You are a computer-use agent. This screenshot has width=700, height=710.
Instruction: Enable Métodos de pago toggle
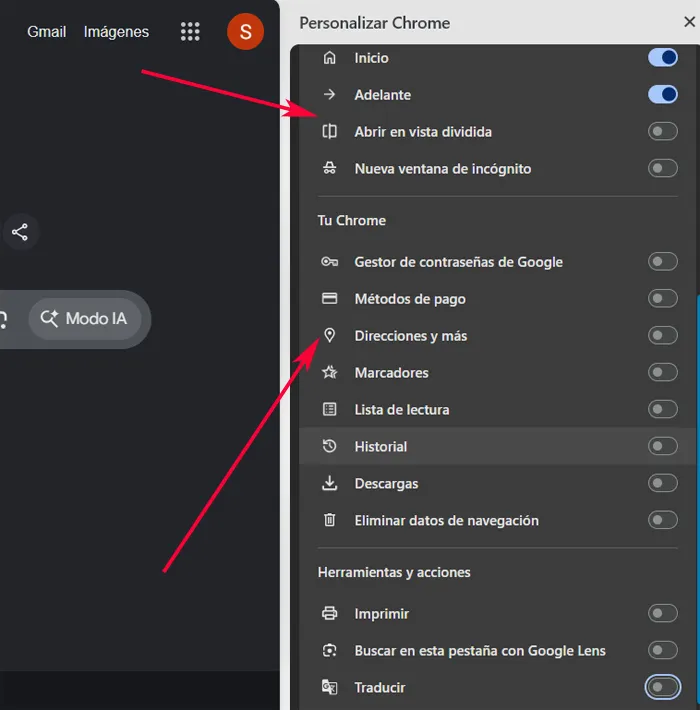pyautogui.click(x=662, y=298)
